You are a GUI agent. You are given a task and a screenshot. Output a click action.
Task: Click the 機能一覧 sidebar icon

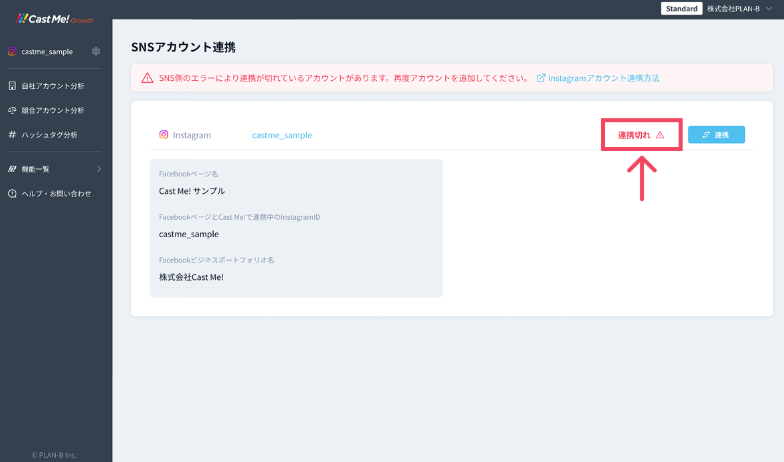(x=12, y=169)
